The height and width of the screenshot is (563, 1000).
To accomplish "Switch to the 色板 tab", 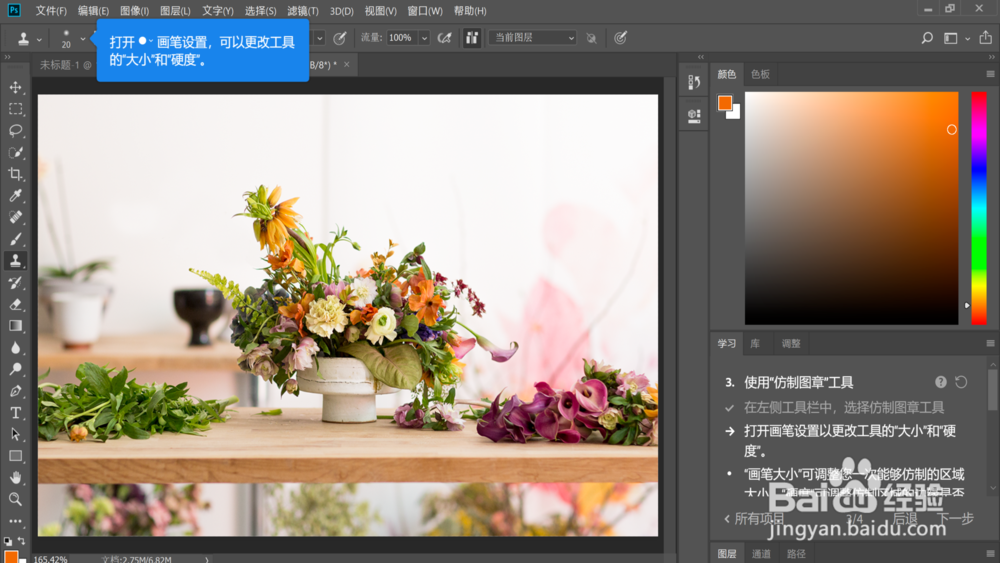I will click(760, 74).
